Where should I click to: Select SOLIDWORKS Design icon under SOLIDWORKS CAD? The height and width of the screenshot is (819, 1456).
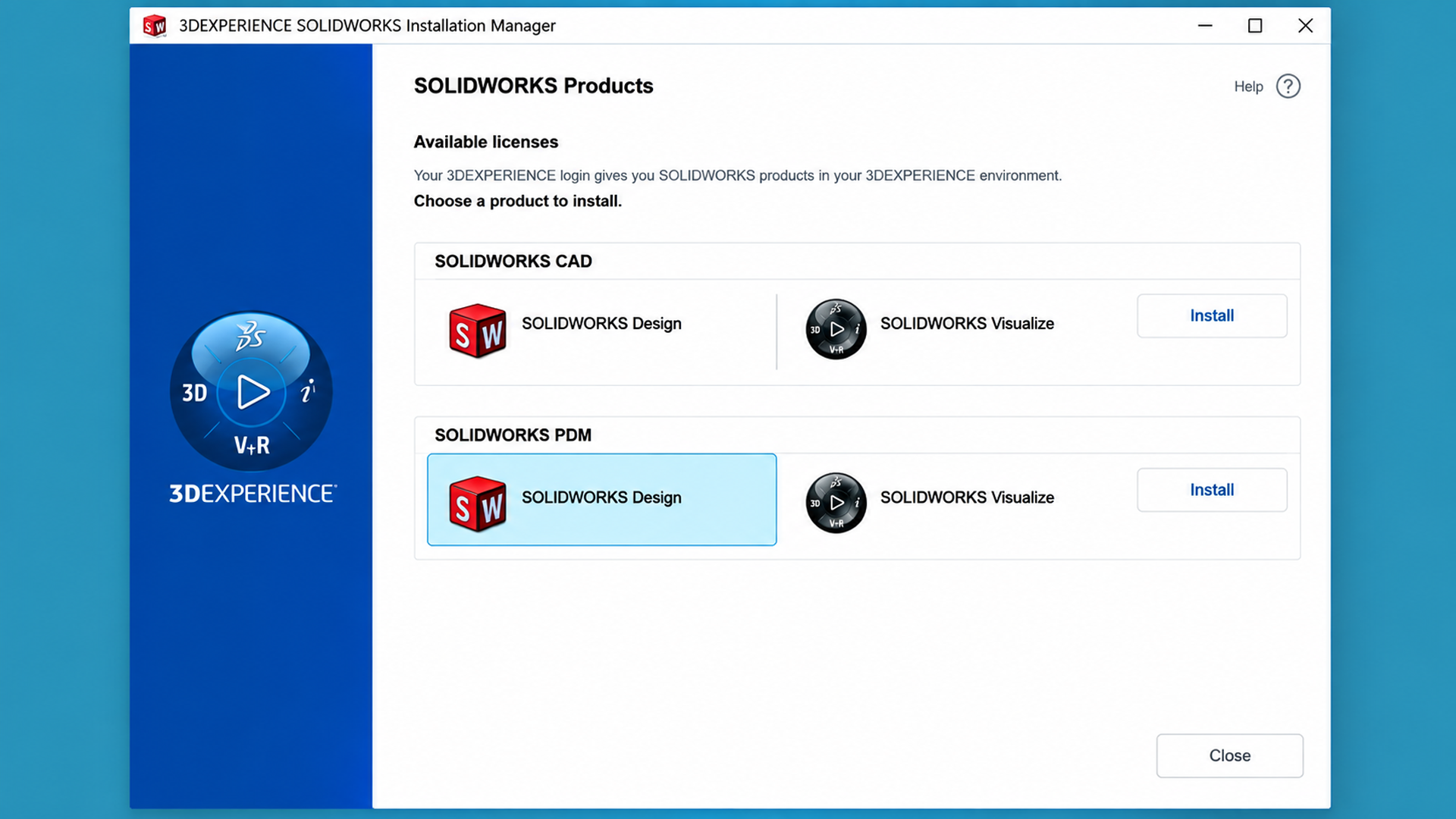(x=477, y=331)
